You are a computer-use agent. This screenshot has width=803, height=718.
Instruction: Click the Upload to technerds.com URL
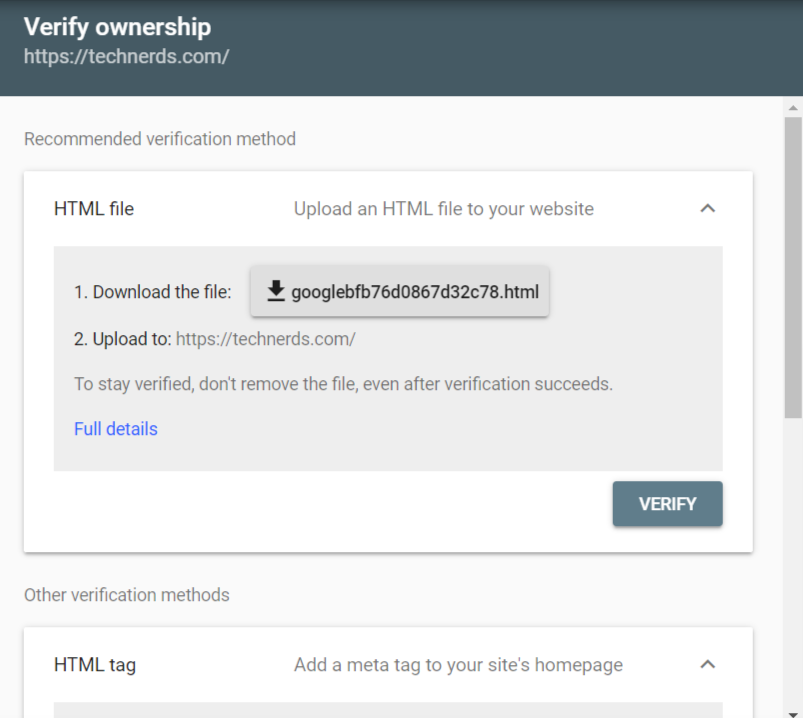click(266, 339)
